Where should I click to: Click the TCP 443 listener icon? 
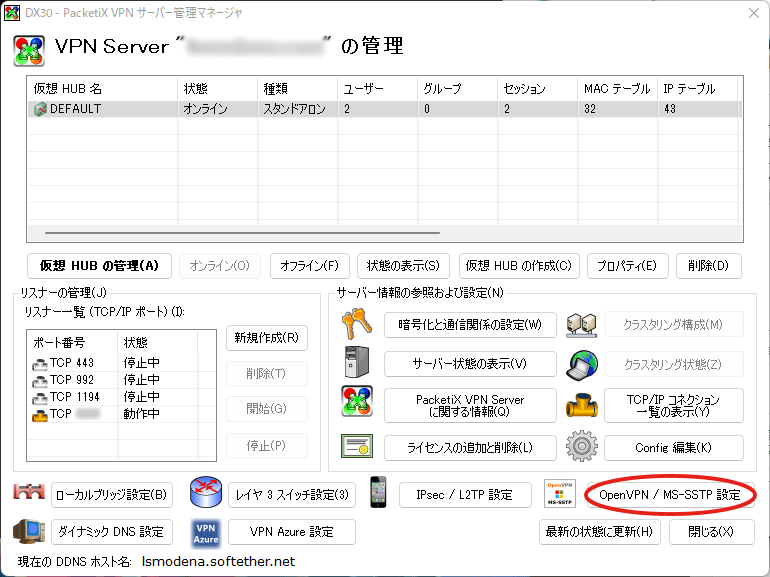click(40, 364)
